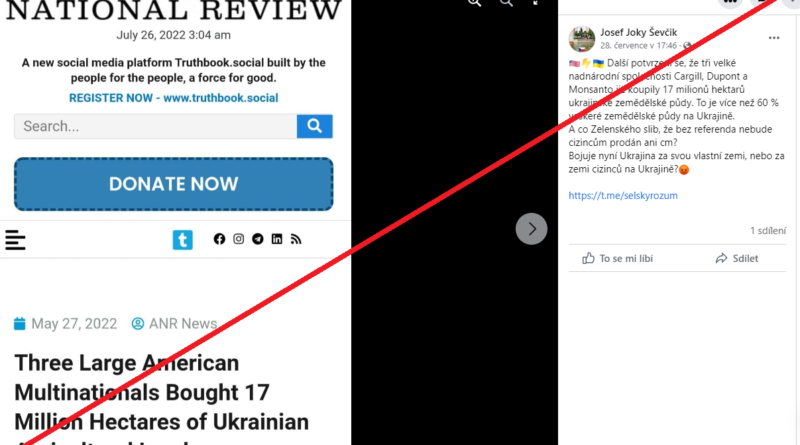Open Josef Joky Ševčík profile name
This screenshot has width=800, height=445.
click(x=638, y=32)
